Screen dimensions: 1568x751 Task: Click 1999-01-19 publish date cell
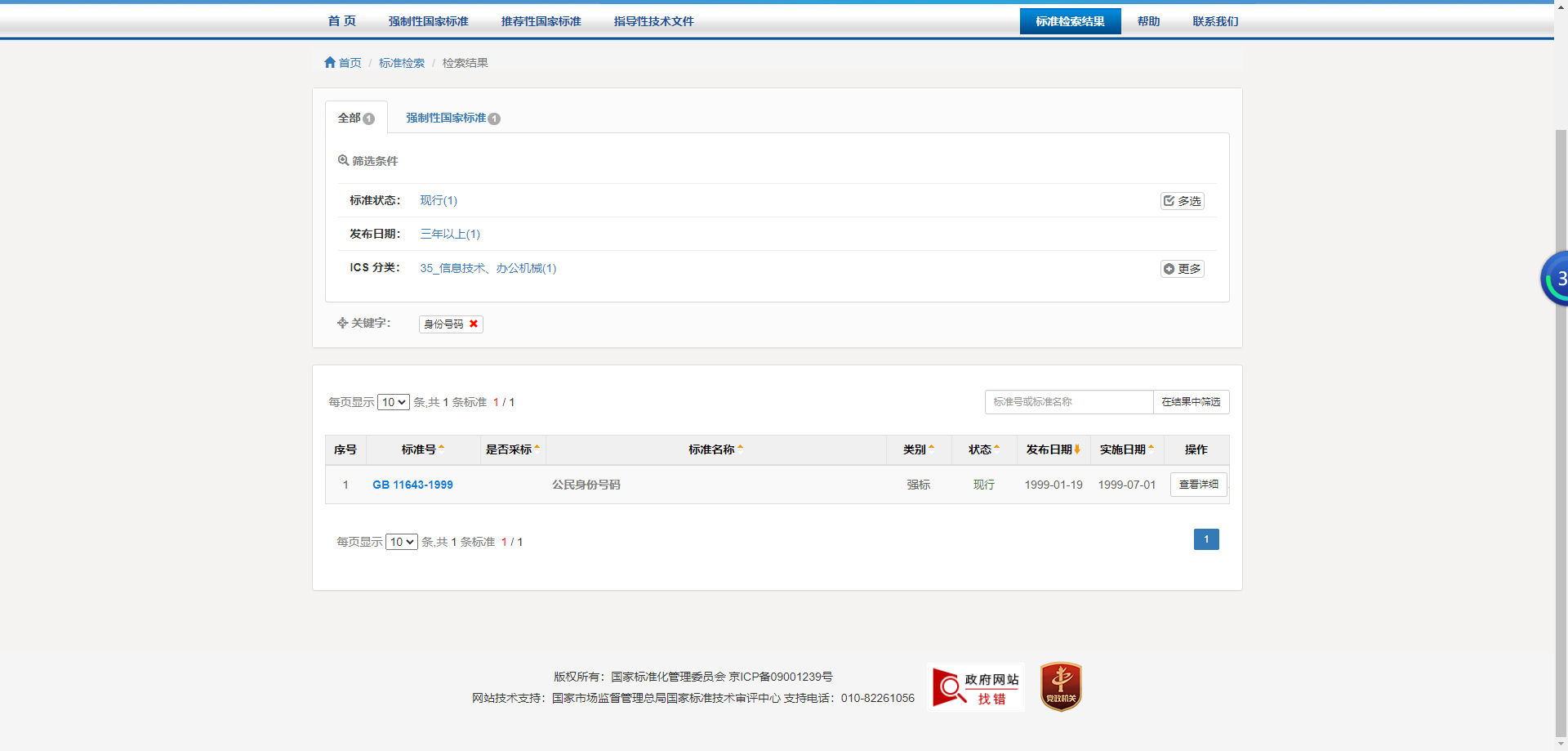[x=1053, y=485]
